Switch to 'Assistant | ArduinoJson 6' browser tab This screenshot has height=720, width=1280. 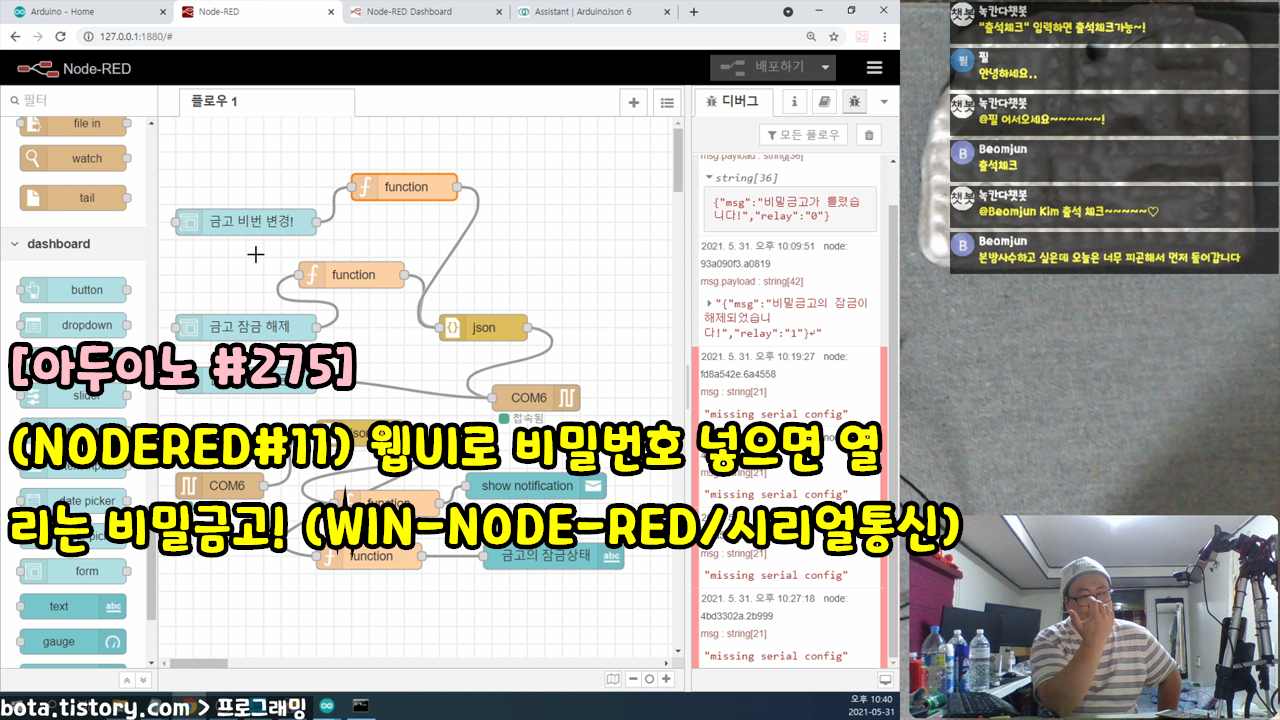pyautogui.click(x=590, y=12)
